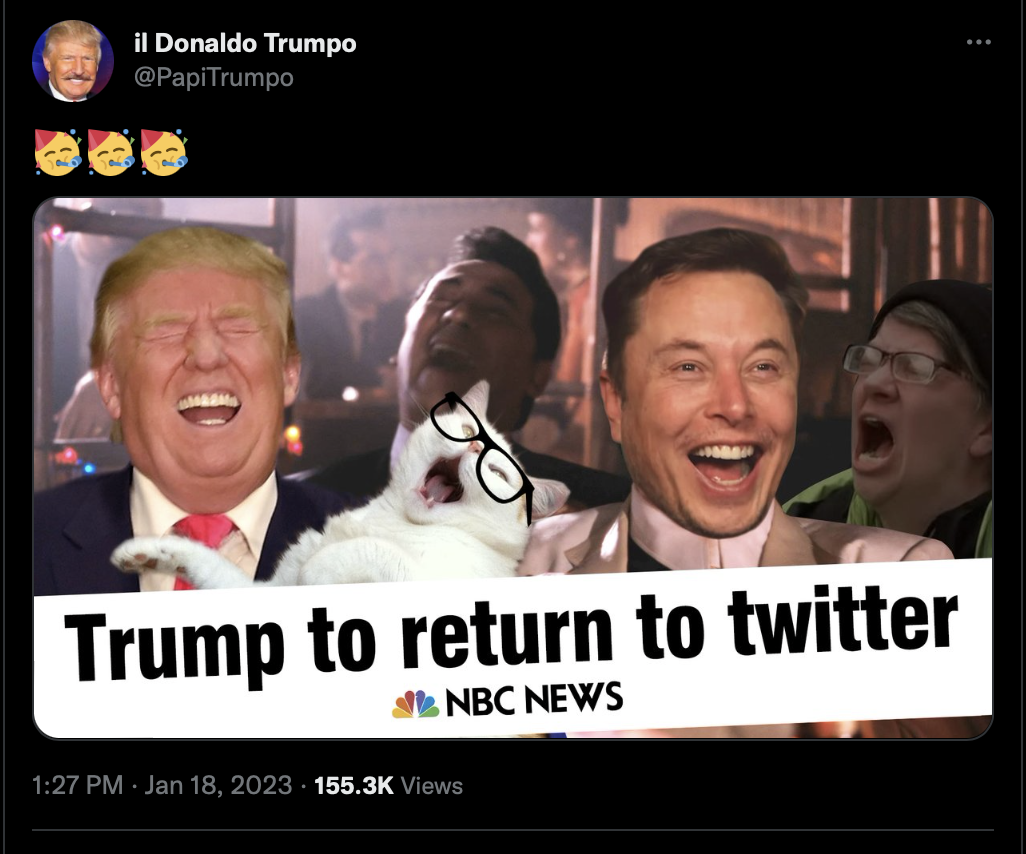The width and height of the screenshot is (1026, 854).
Task: Click the black glasses drawn on the cat
Action: 481,450
